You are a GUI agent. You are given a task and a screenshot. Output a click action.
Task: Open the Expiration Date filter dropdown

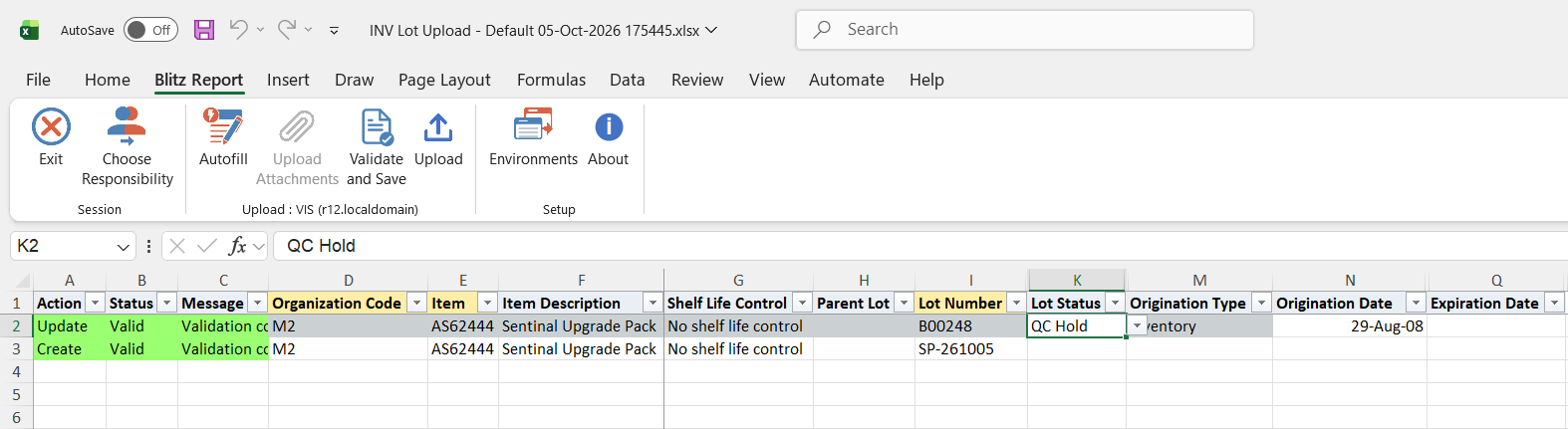pyautogui.click(x=1554, y=303)
